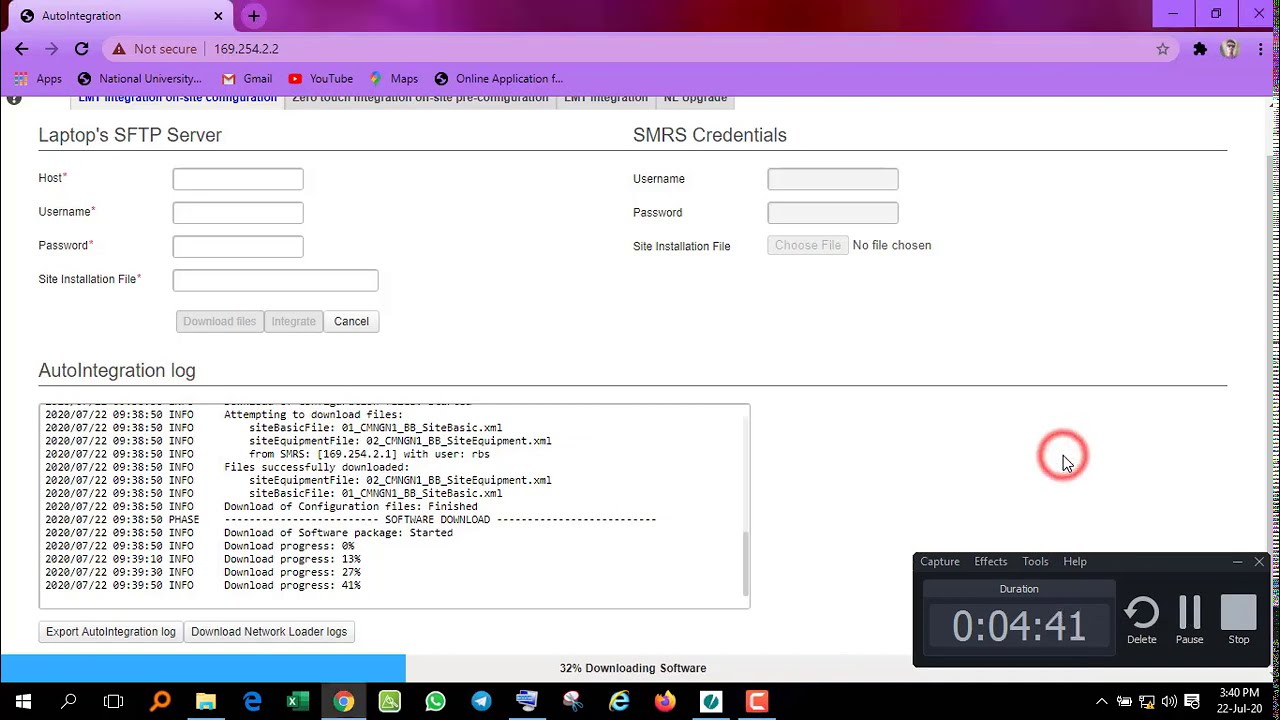
Task: Click the SFTP Username input field
Action: click(238, 213)
